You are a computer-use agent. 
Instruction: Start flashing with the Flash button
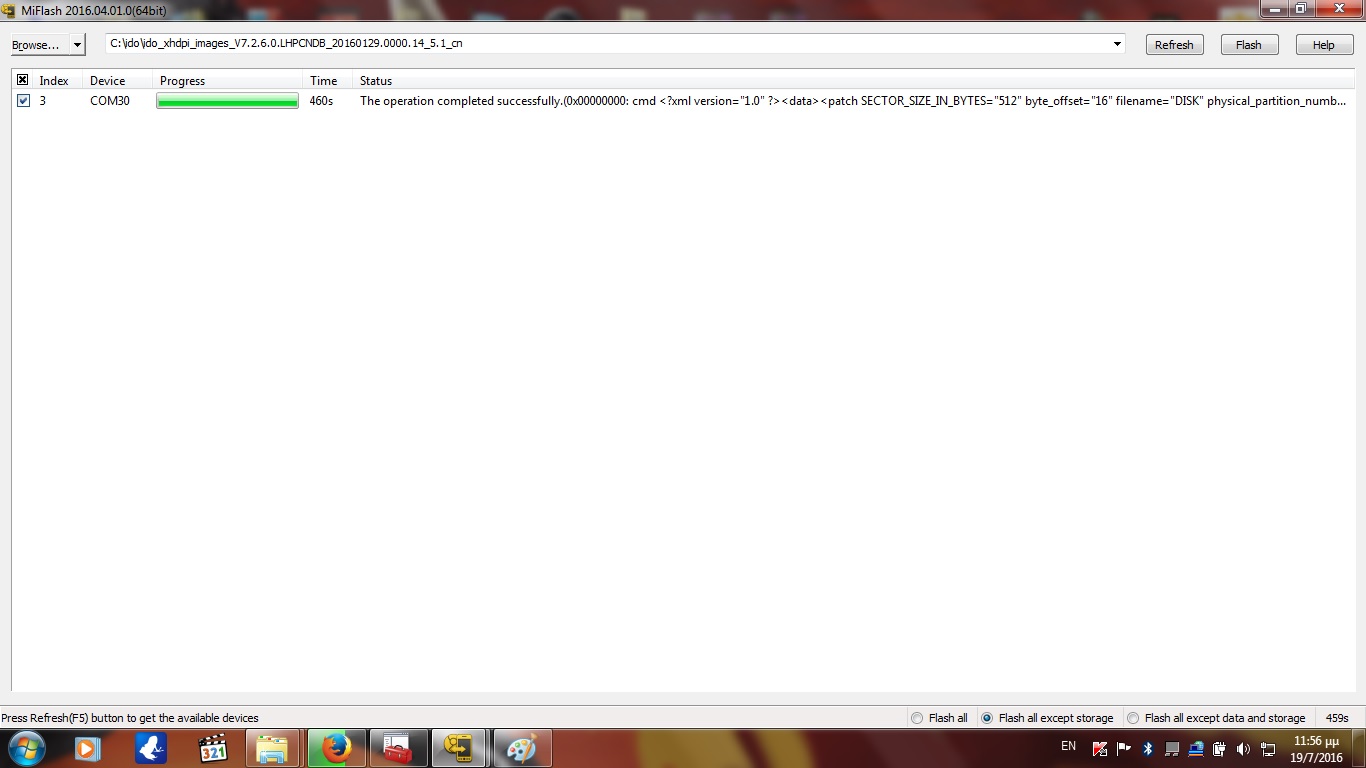click(x=1249, y=45)
